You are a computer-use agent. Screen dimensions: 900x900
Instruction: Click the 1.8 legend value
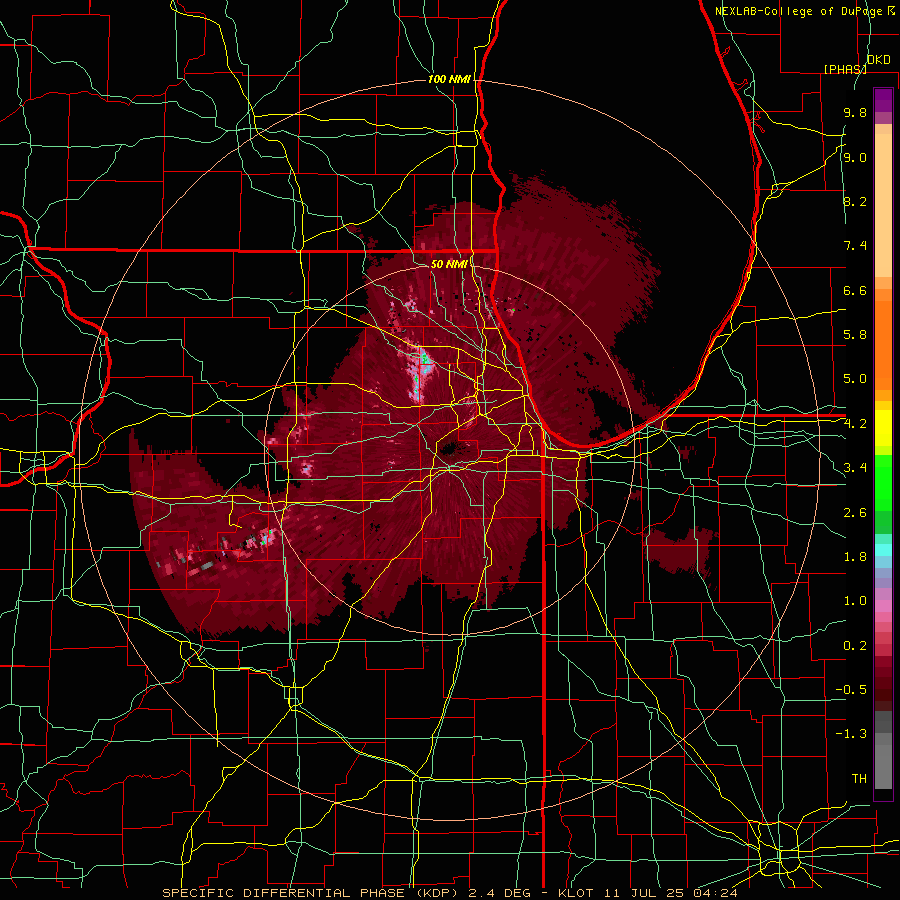coord(855,557)
